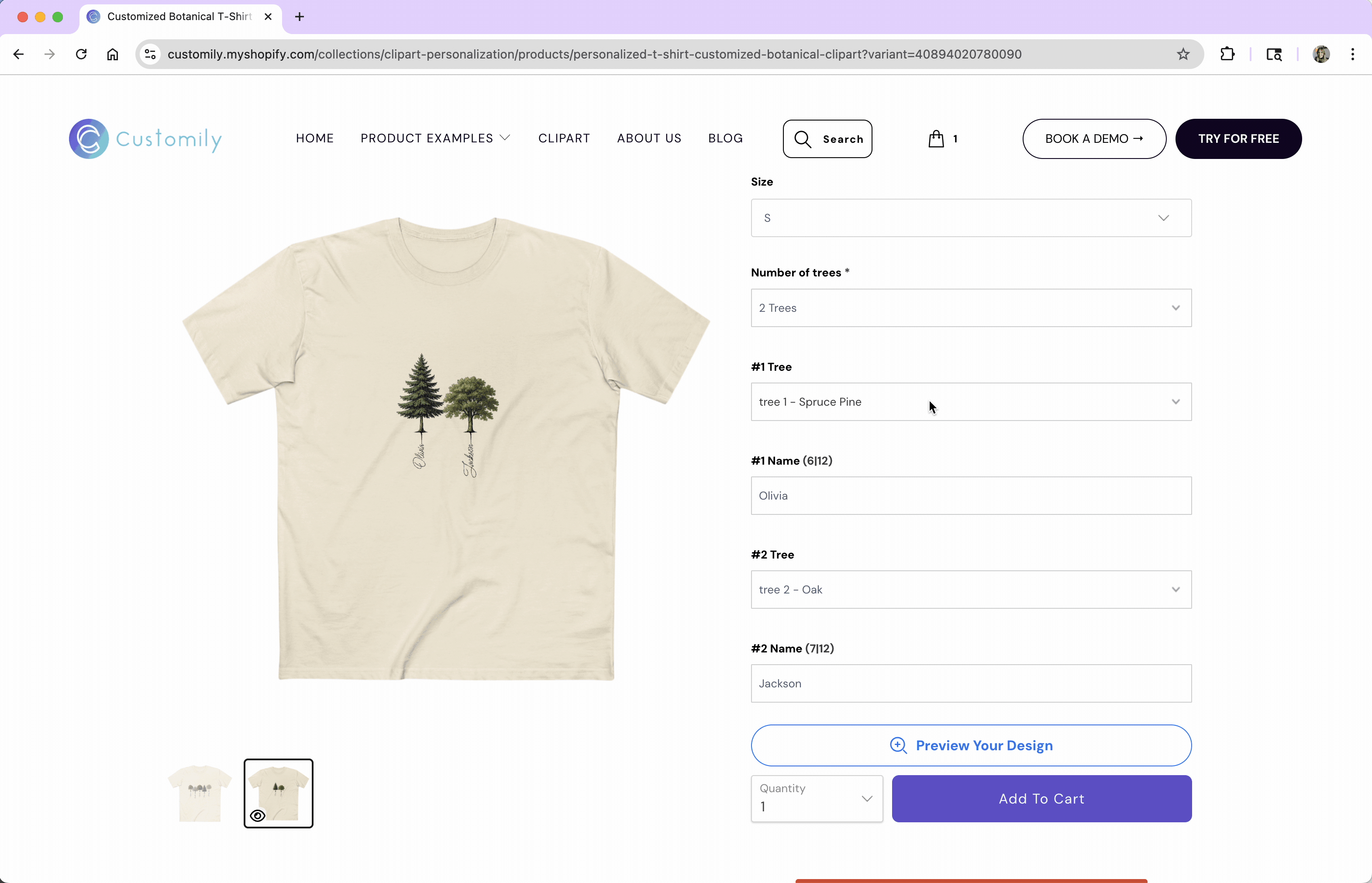1372x883 pixels.
Task: Toggle eye icon on second thumbnail
Action: click(x=258, y=815)
